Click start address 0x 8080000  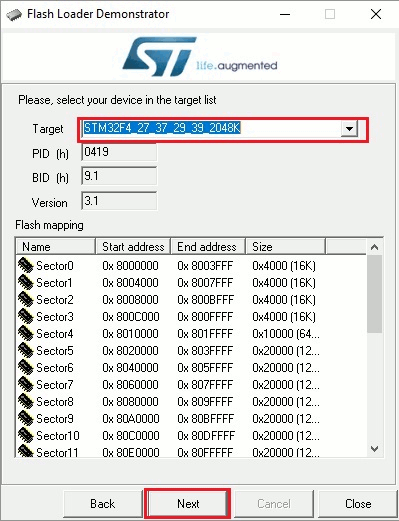[x=130, y=402]
